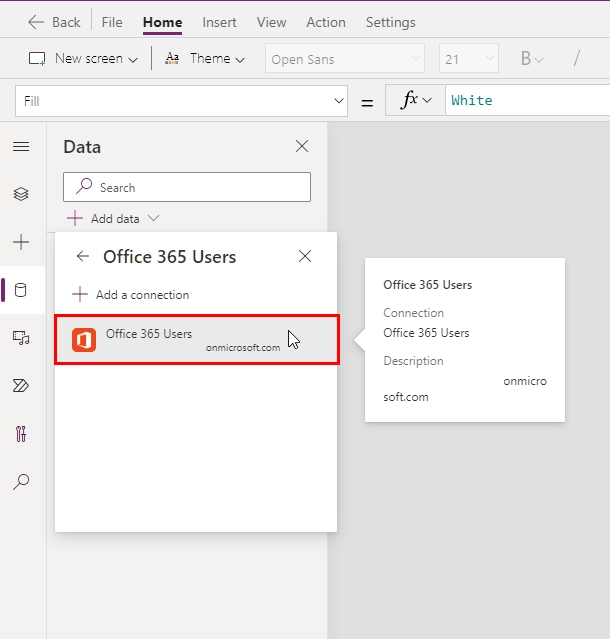Open the Insert tab

click(x=219, y=22)
